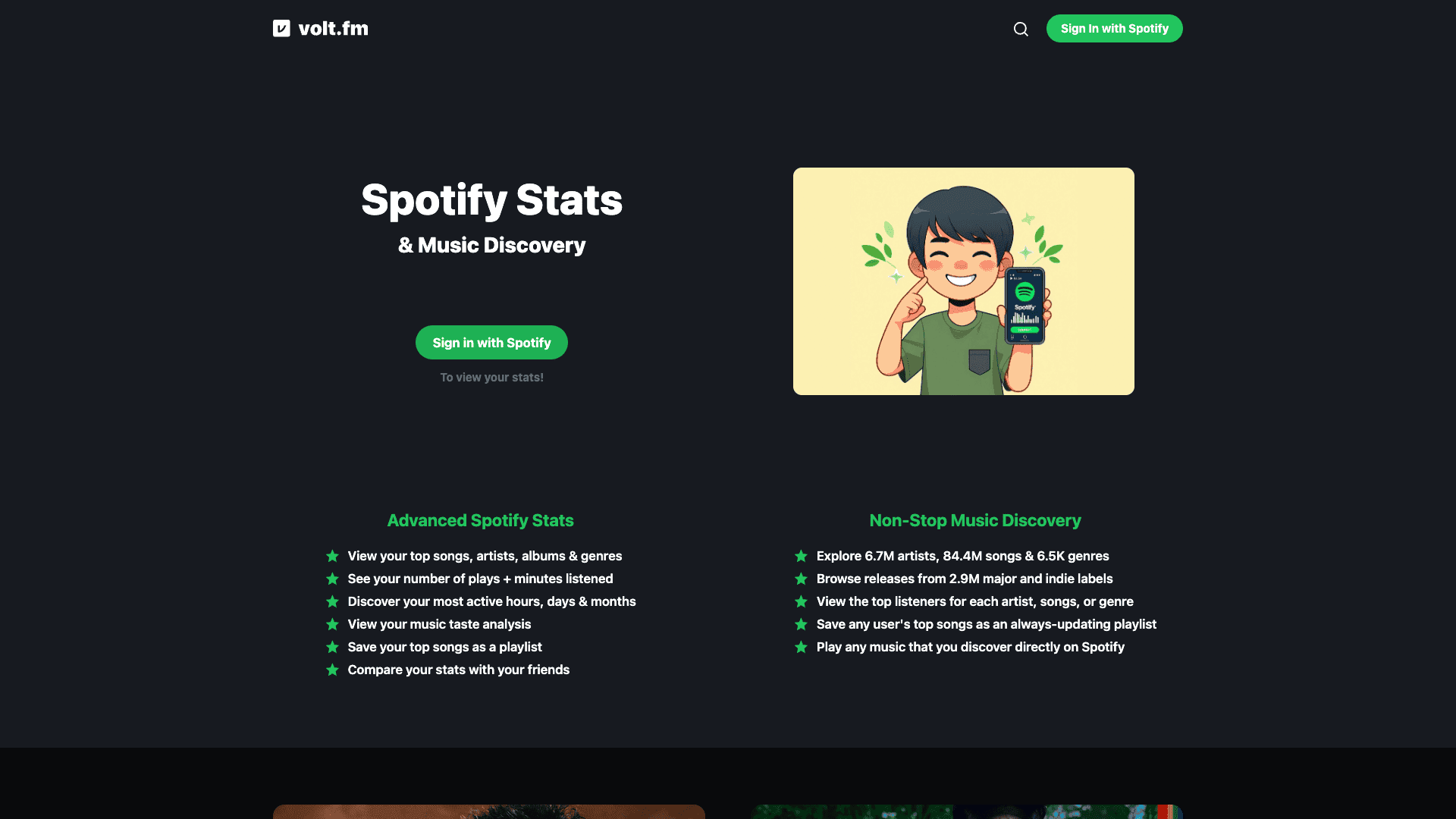Open the search magnifier icon
The image size is (1456, 819).
tap(1021, 29)
